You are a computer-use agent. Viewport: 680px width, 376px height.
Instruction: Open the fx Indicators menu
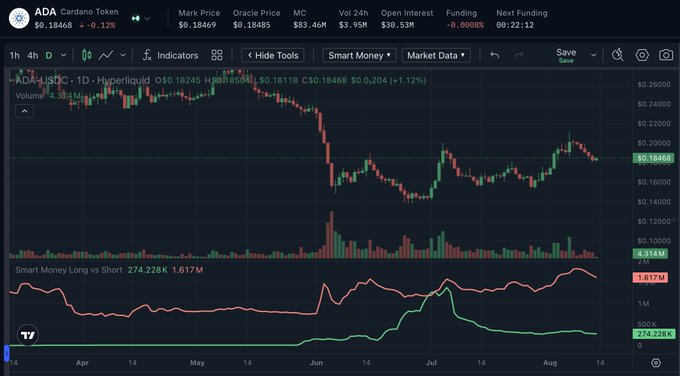point(170,56)
